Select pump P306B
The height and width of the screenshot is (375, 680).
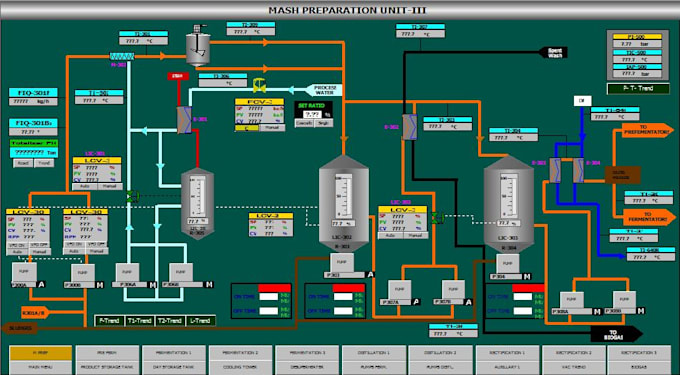tap(181, 272)
